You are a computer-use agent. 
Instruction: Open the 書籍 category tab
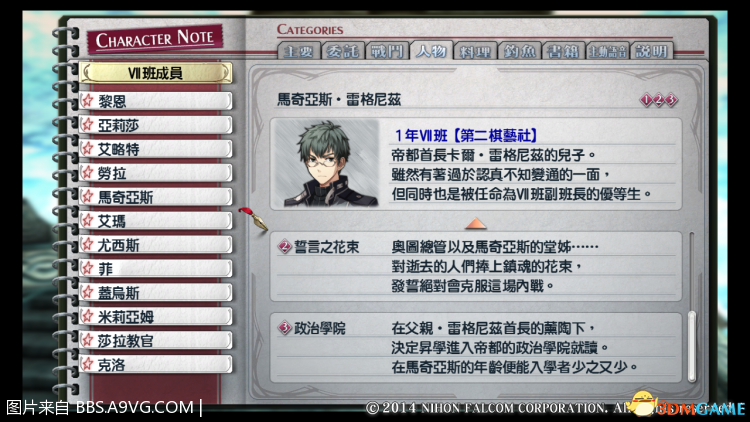pyautogui.click(x=563, y=51)
